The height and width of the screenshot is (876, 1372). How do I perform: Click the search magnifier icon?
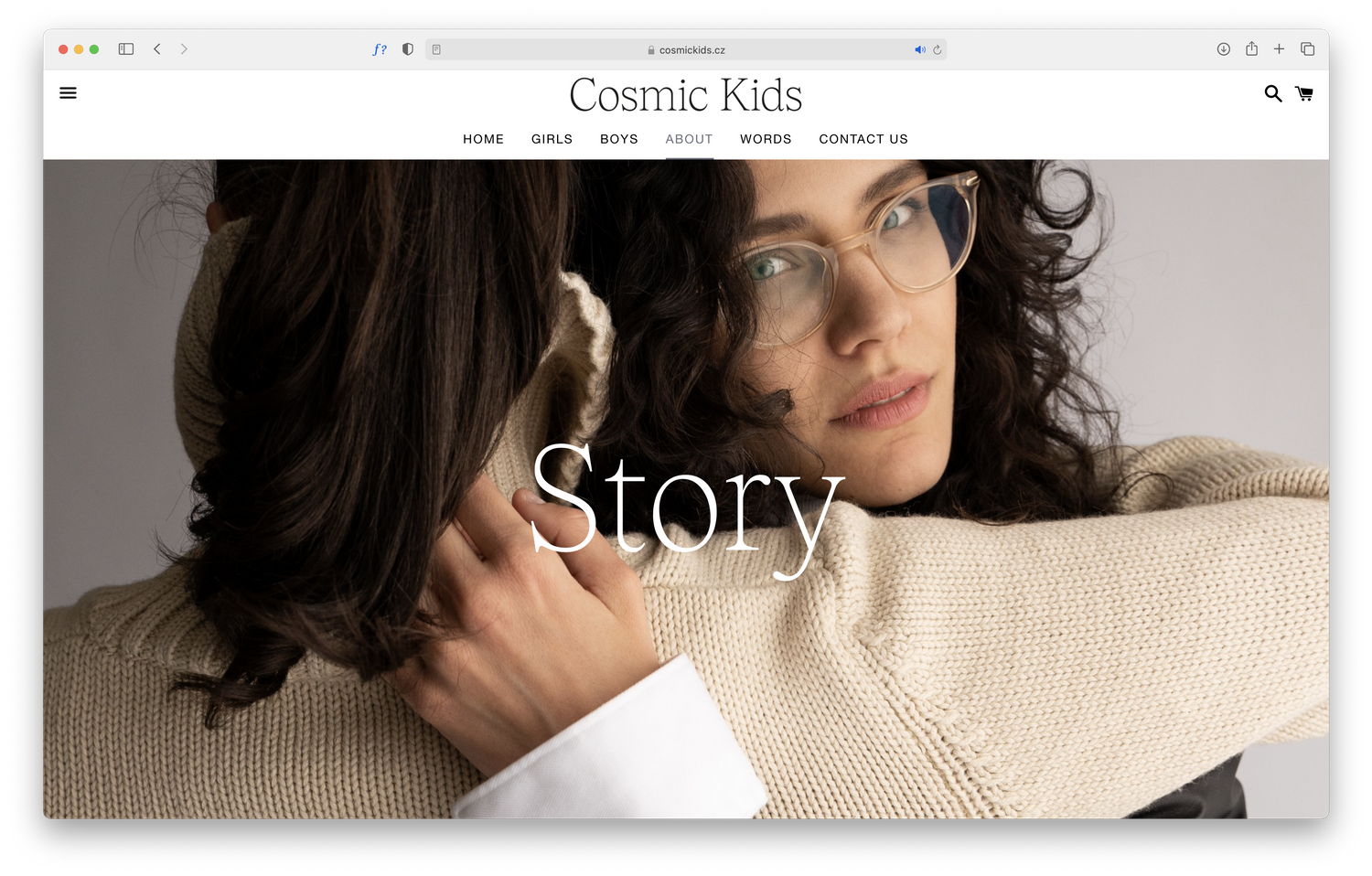[x=1272, y=93]
